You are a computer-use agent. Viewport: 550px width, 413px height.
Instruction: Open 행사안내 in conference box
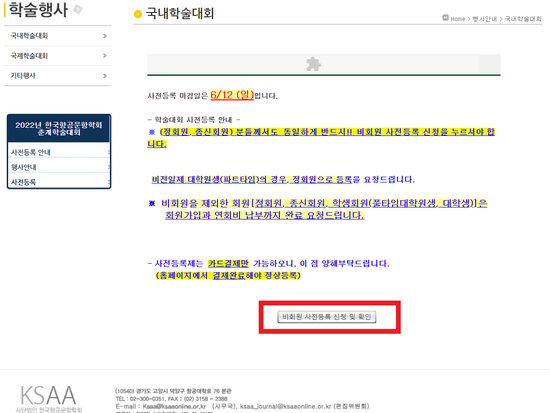point(24,167)
